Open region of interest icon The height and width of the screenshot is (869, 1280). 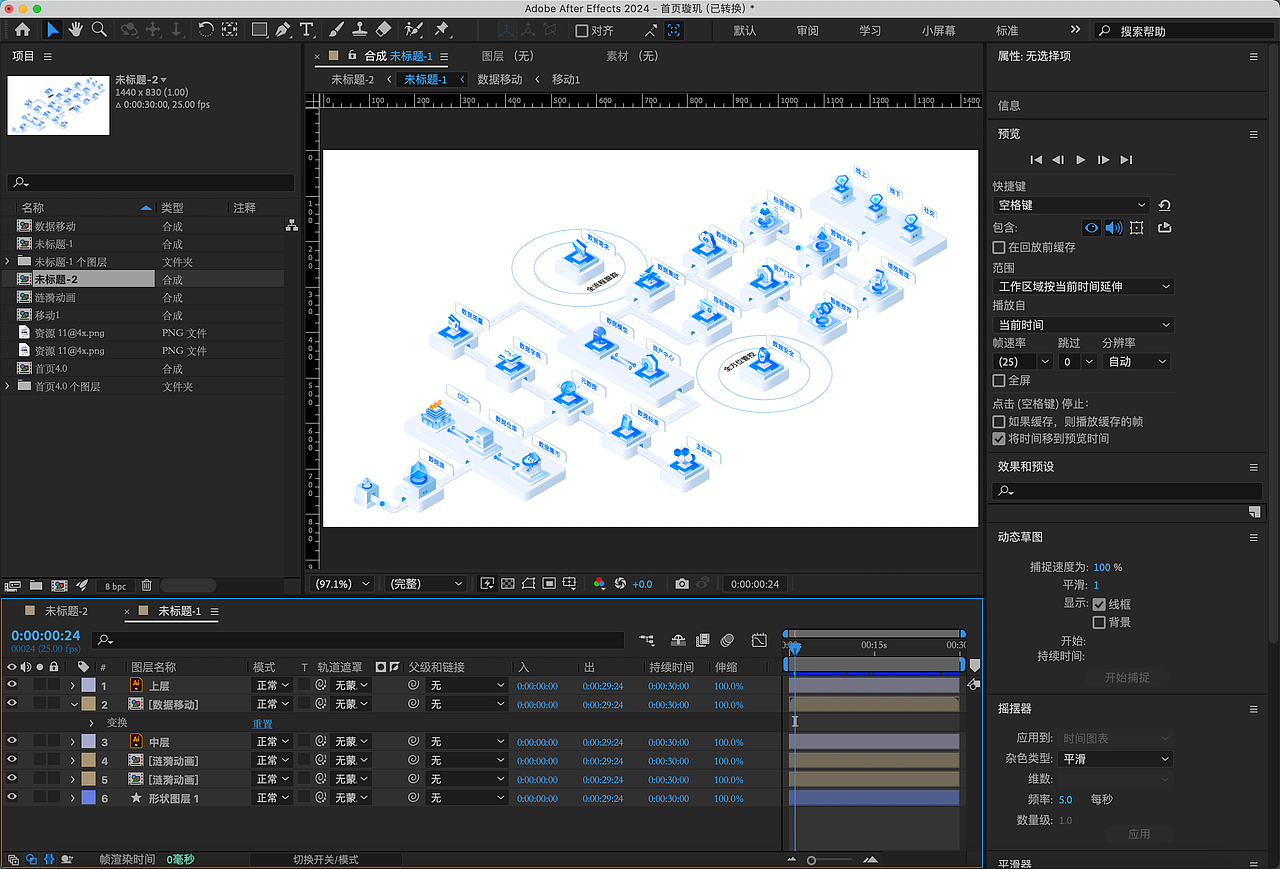(549, 584)
